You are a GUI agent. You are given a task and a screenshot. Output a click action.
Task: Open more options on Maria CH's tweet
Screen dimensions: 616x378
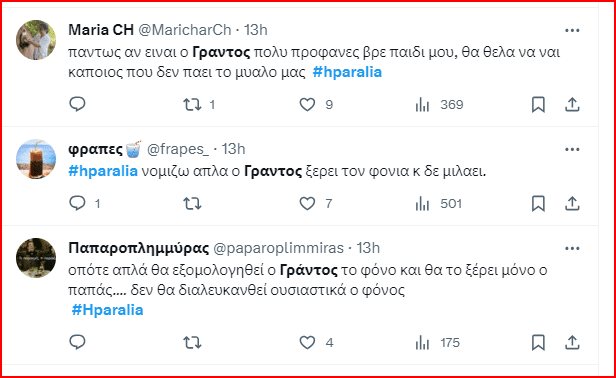[x=572, y=30]
